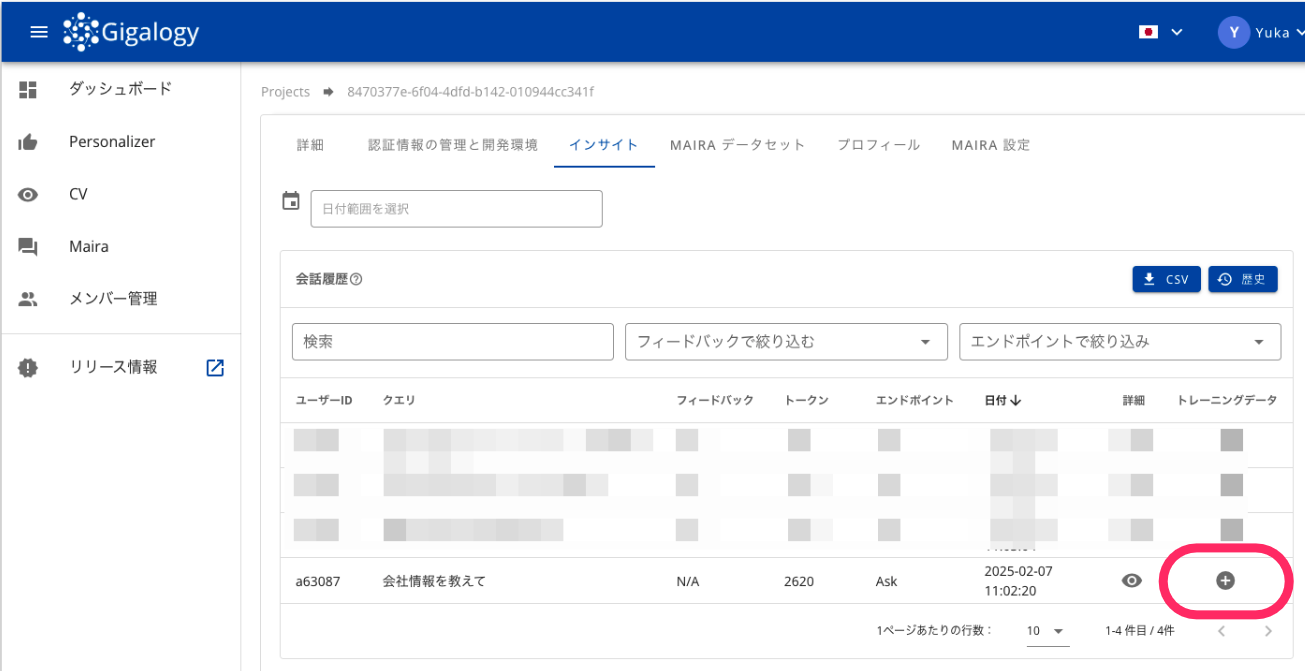
Task: Download conversation history as CSV
Action: pyautogui.click(x=1166, y=280)
